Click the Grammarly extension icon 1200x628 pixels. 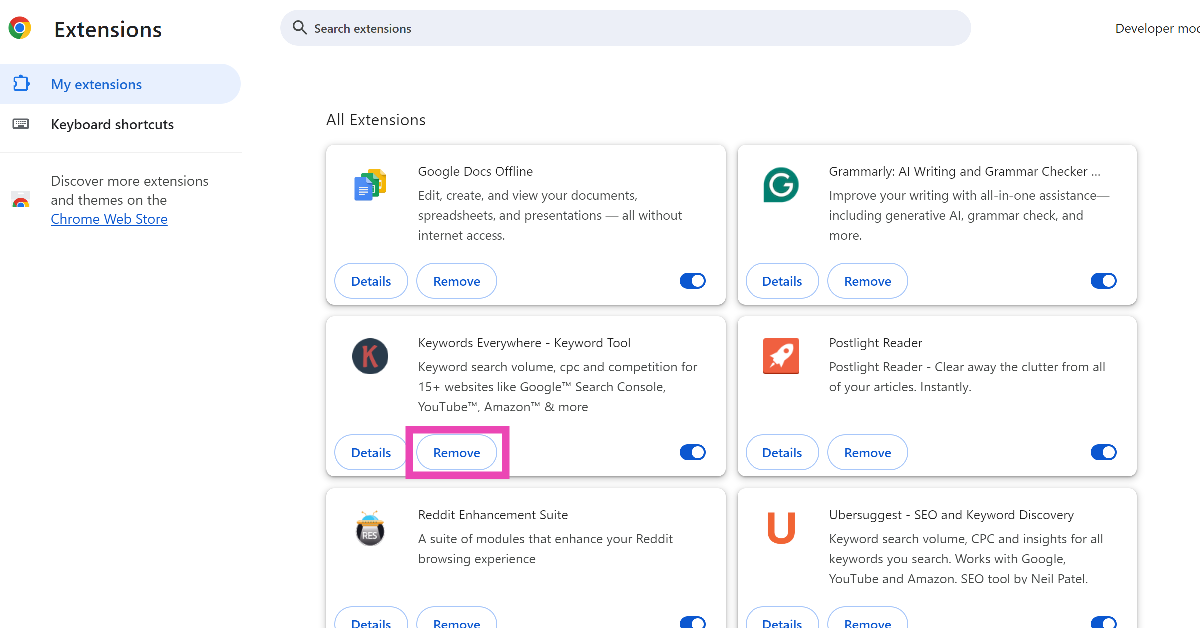[x=781, y=186]
